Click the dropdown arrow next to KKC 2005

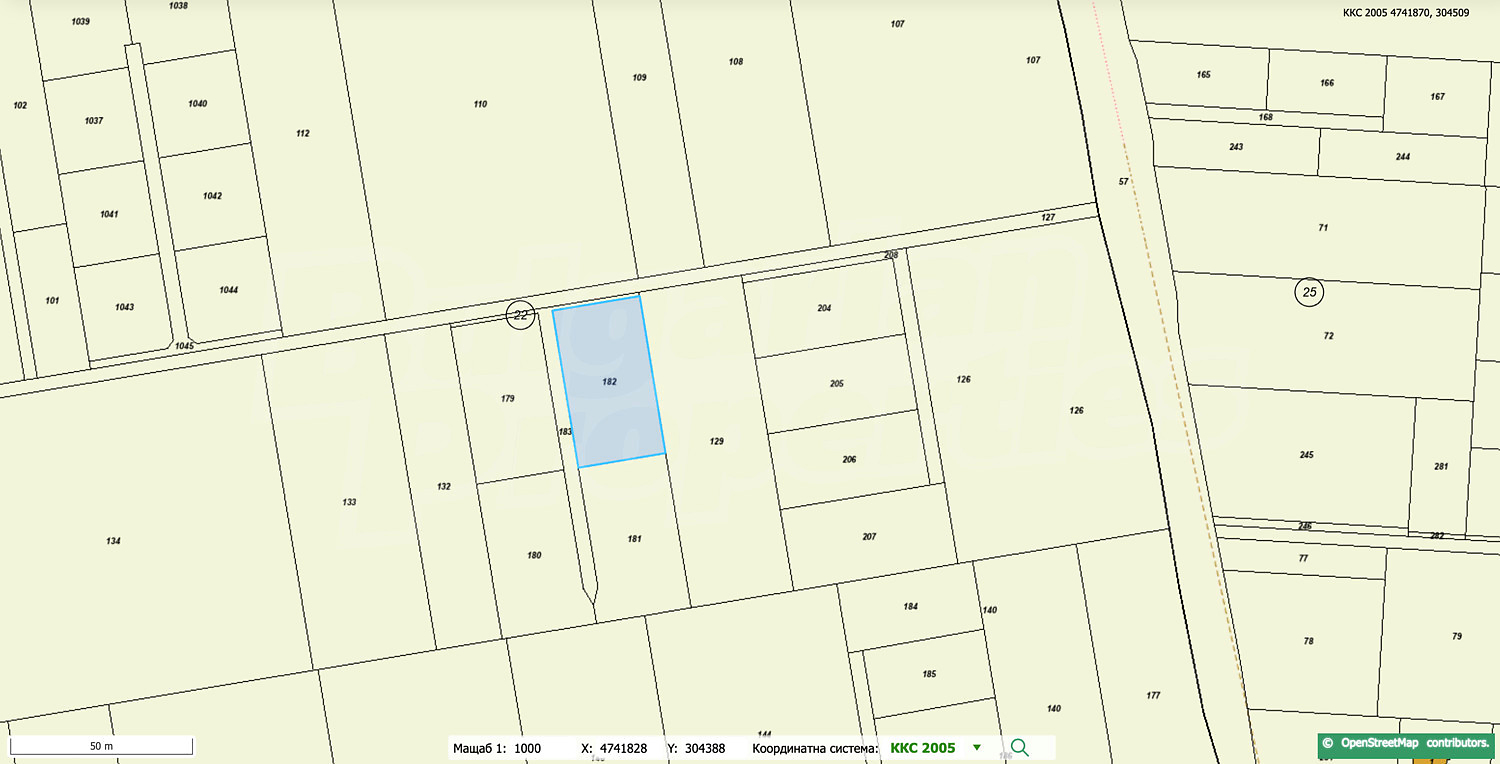977,748
